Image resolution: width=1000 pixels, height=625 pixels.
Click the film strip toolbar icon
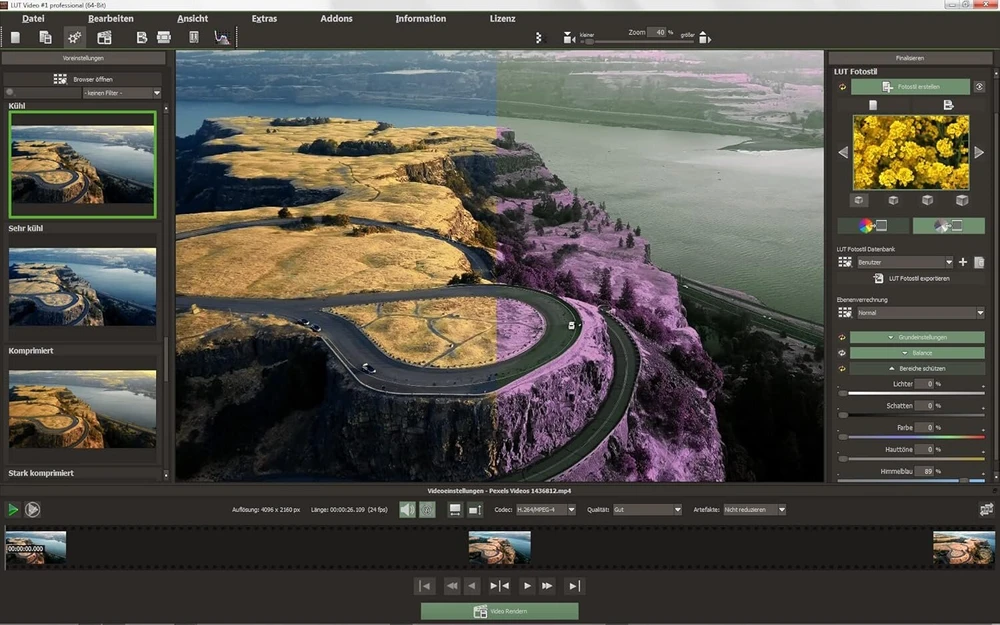pos(164,38)
